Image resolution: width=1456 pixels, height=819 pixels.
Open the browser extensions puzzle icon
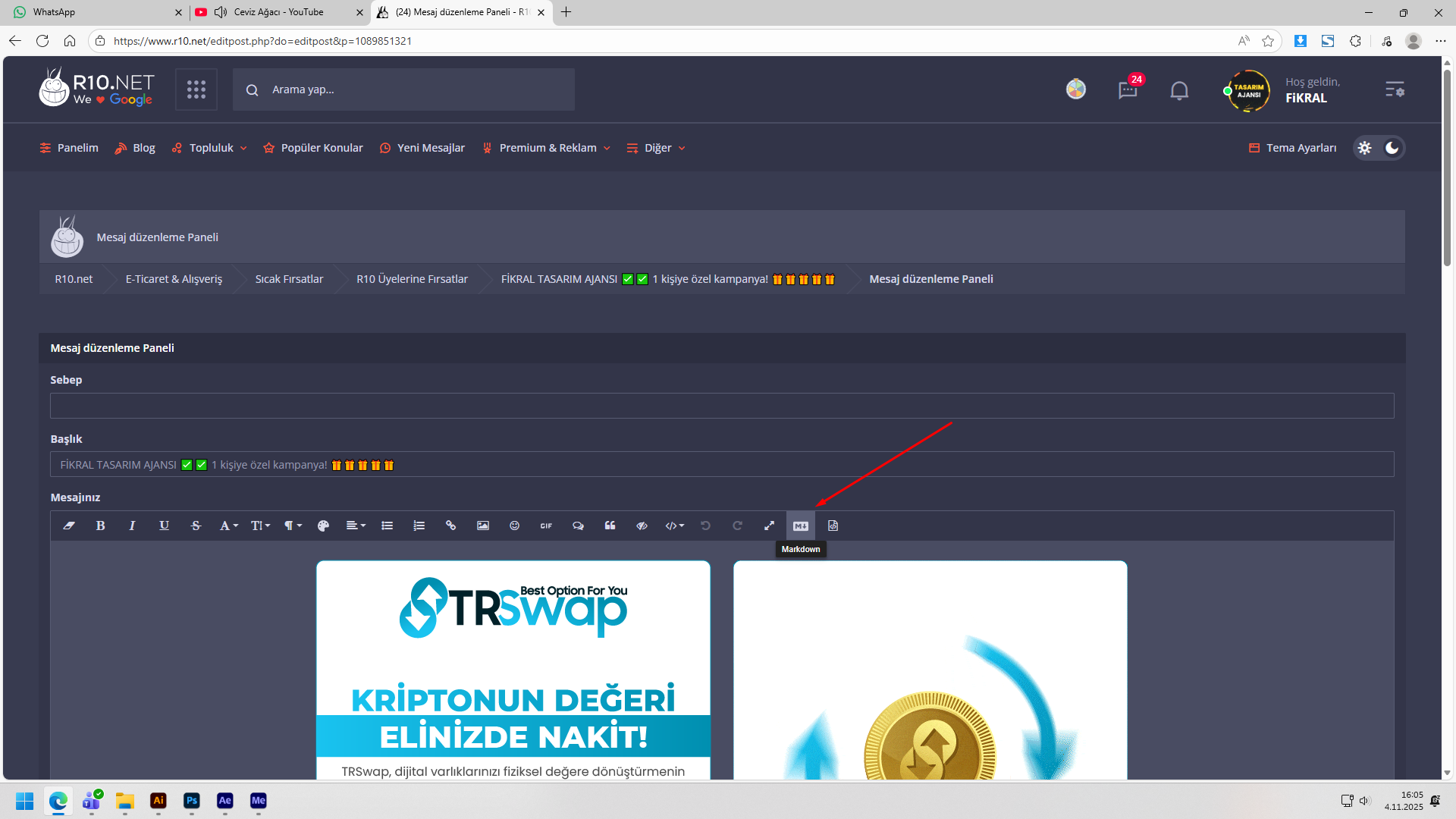click(x=1356, y=41)
